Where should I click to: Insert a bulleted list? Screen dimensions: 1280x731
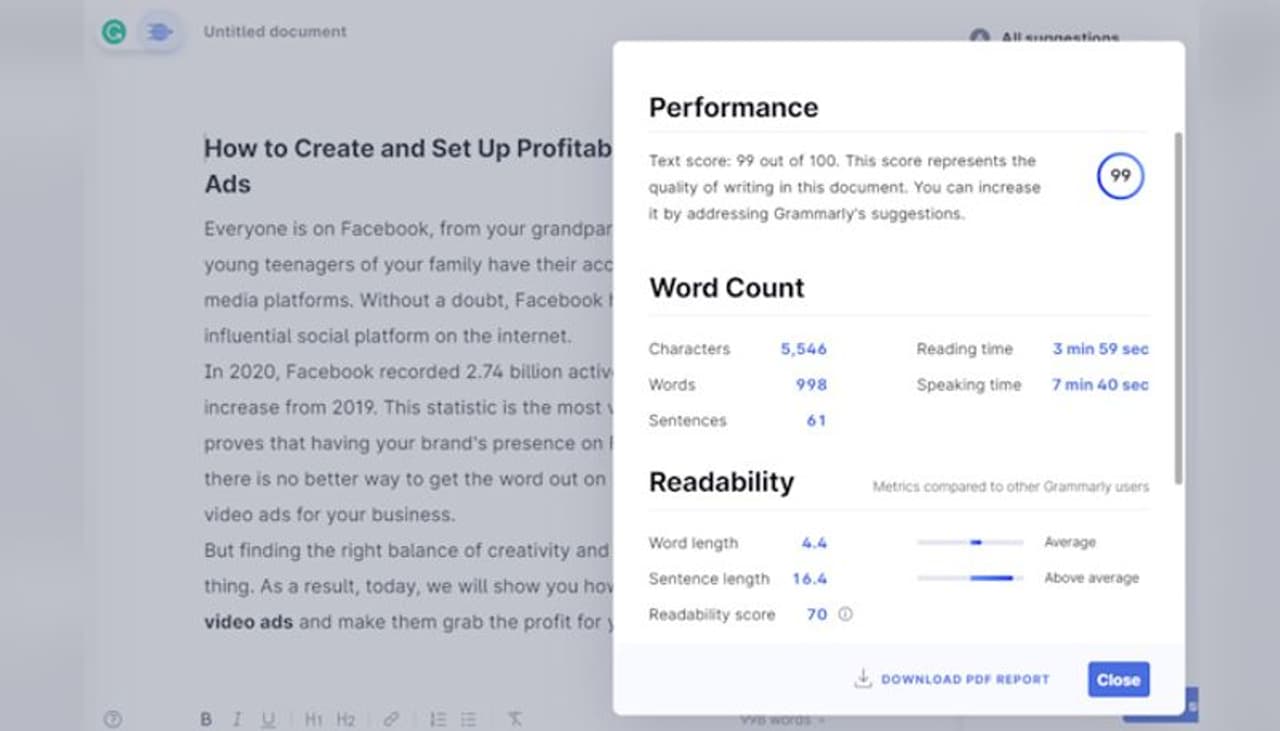tap(469, 719)
